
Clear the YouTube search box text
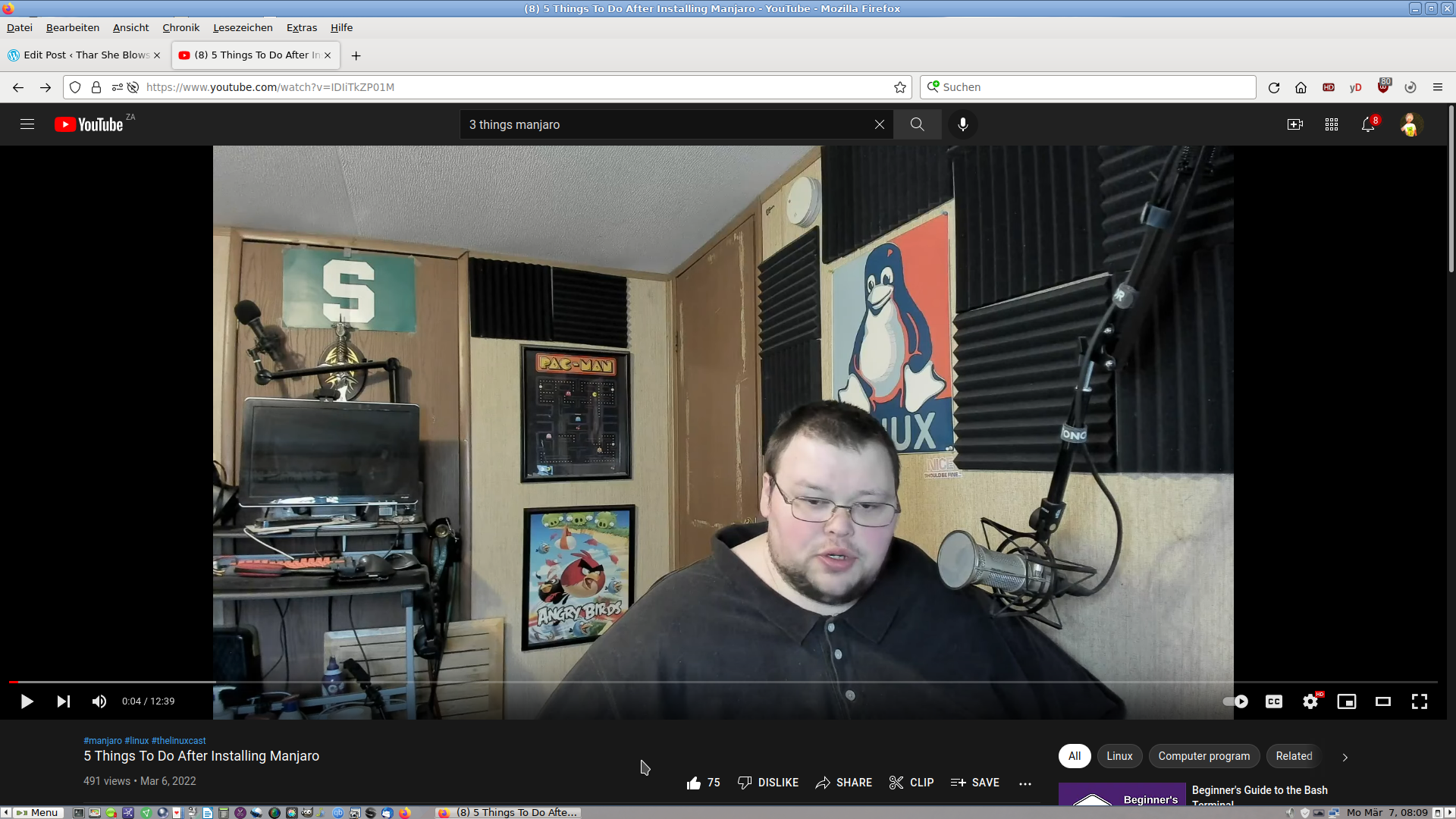click(879, 124)
